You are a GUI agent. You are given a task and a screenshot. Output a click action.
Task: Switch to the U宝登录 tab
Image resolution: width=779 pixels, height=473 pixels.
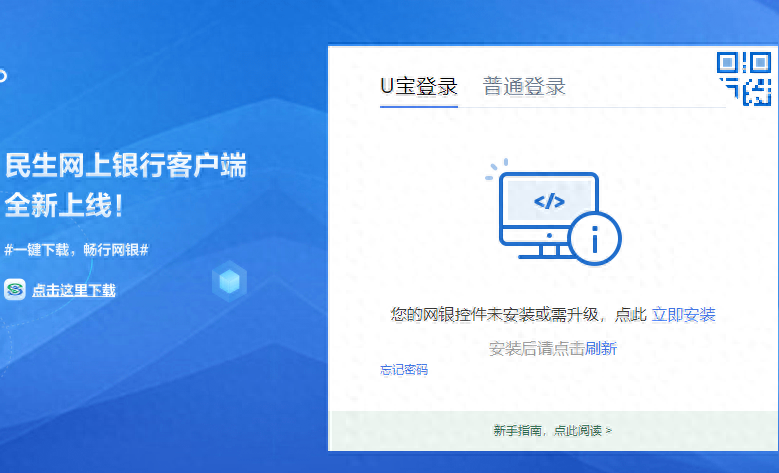pyautogui.click(x=418, y=86)
